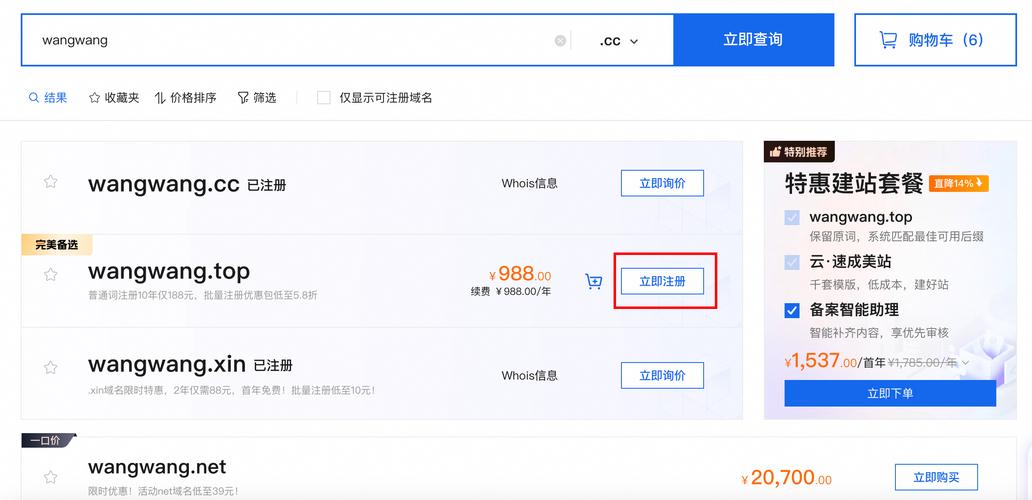Expand the 首年 price details chevron
Viewport: 1032px width, 500px height.
pos(965,362)
